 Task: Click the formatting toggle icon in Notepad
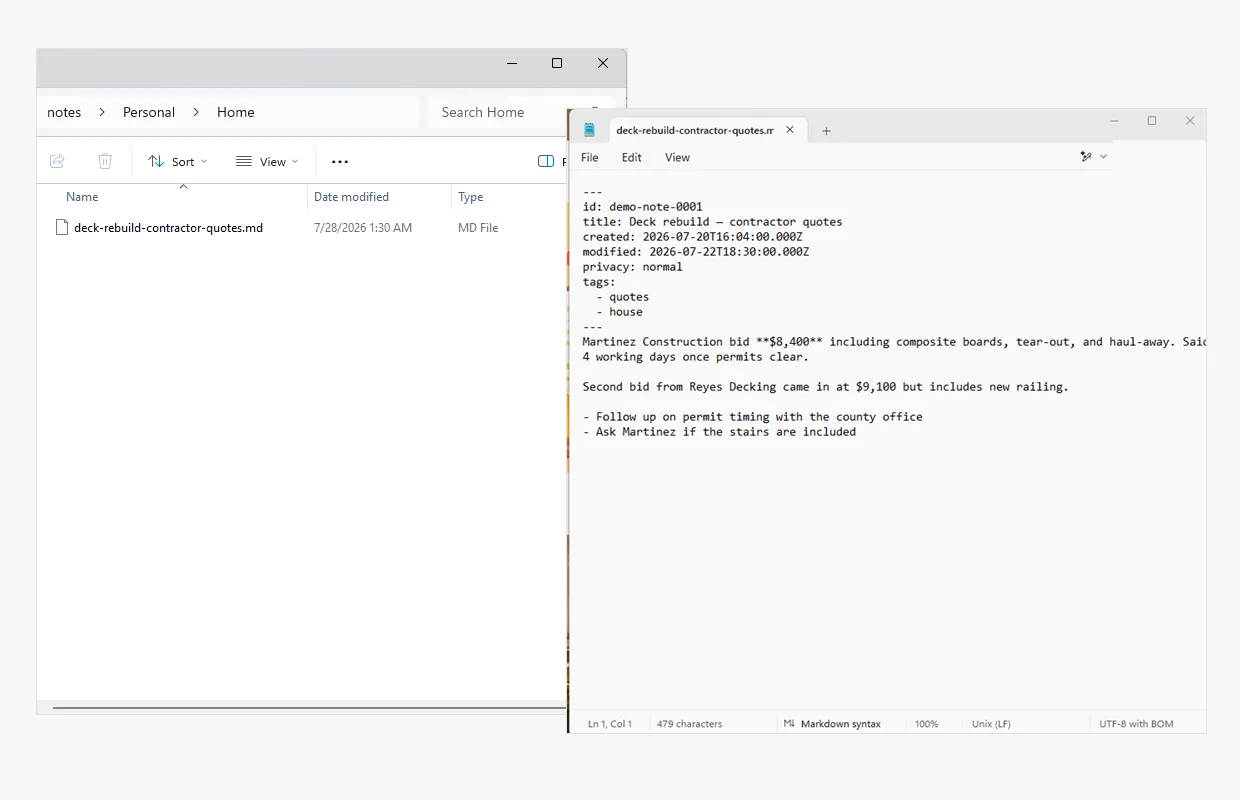tap(1086, 157)
